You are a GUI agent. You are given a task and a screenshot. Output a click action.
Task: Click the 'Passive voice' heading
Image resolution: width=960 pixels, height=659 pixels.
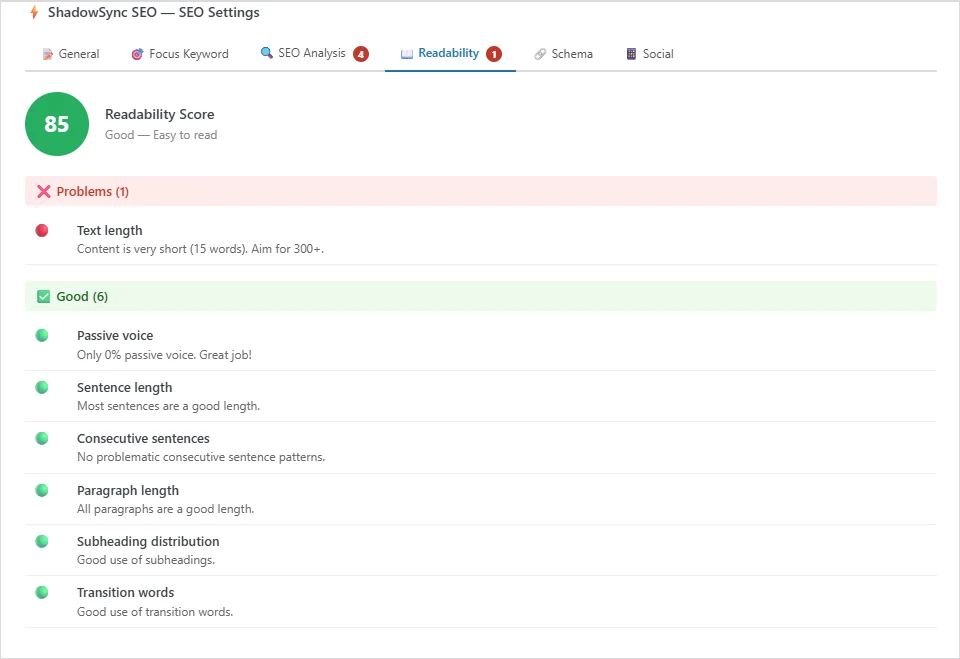click(x=115, y=336)
